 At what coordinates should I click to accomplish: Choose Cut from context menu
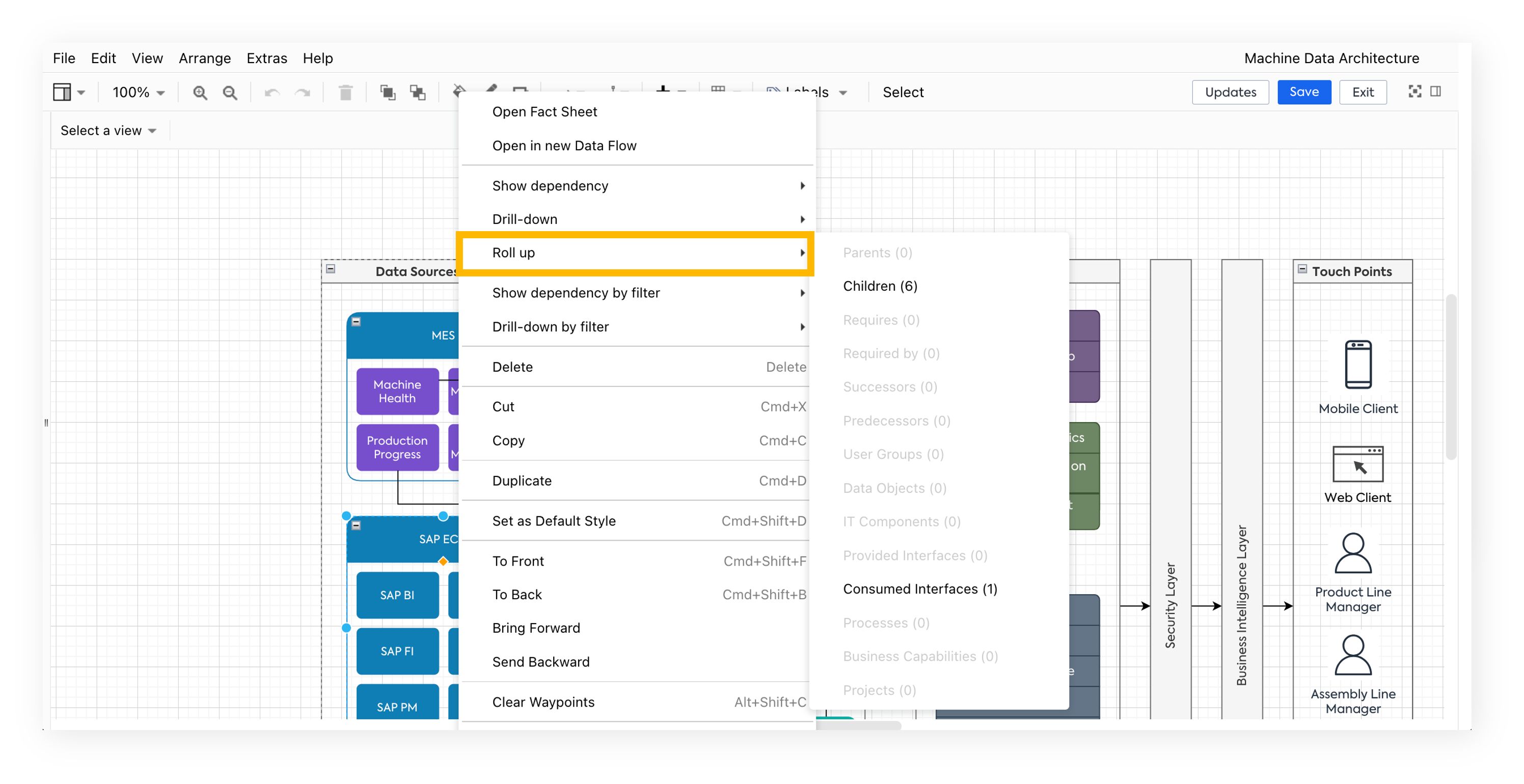point(637,407)
